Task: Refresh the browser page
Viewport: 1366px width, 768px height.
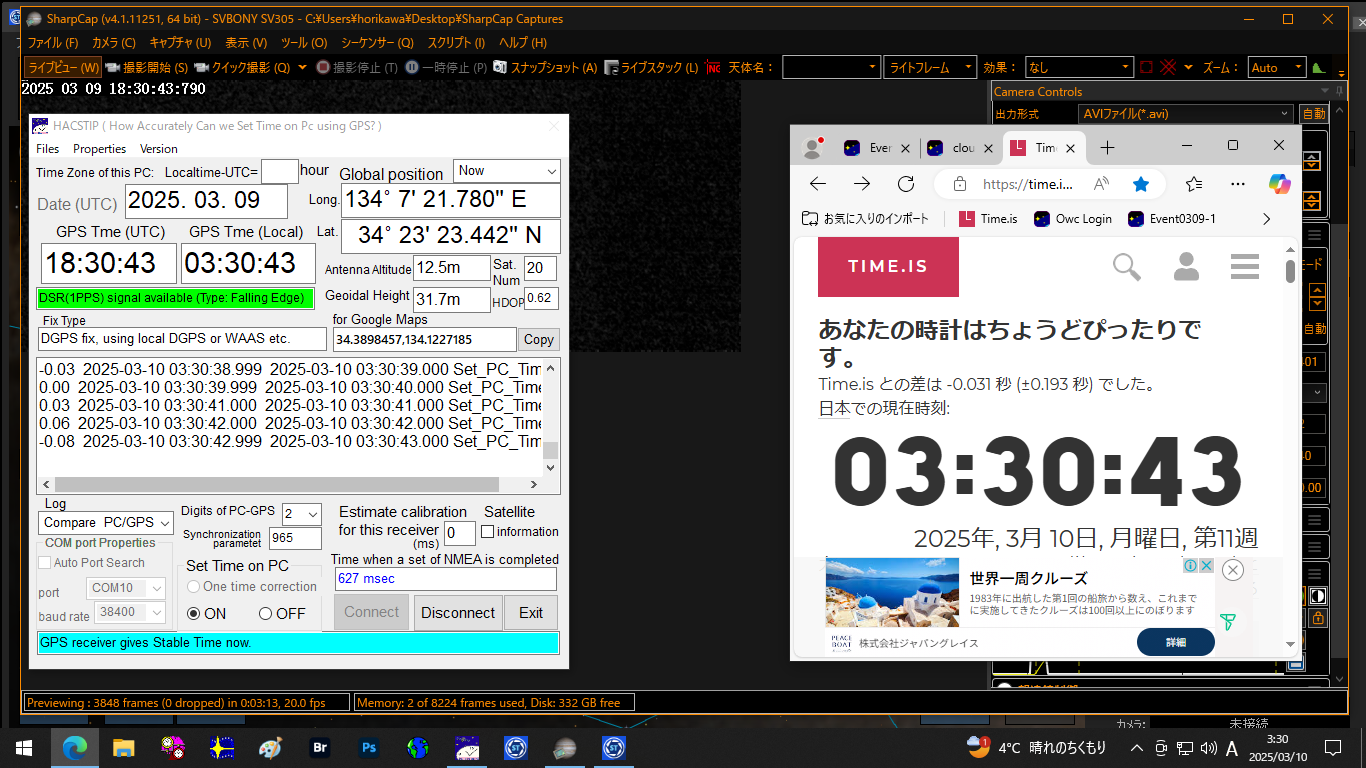Action: click(x=906, y=184)
